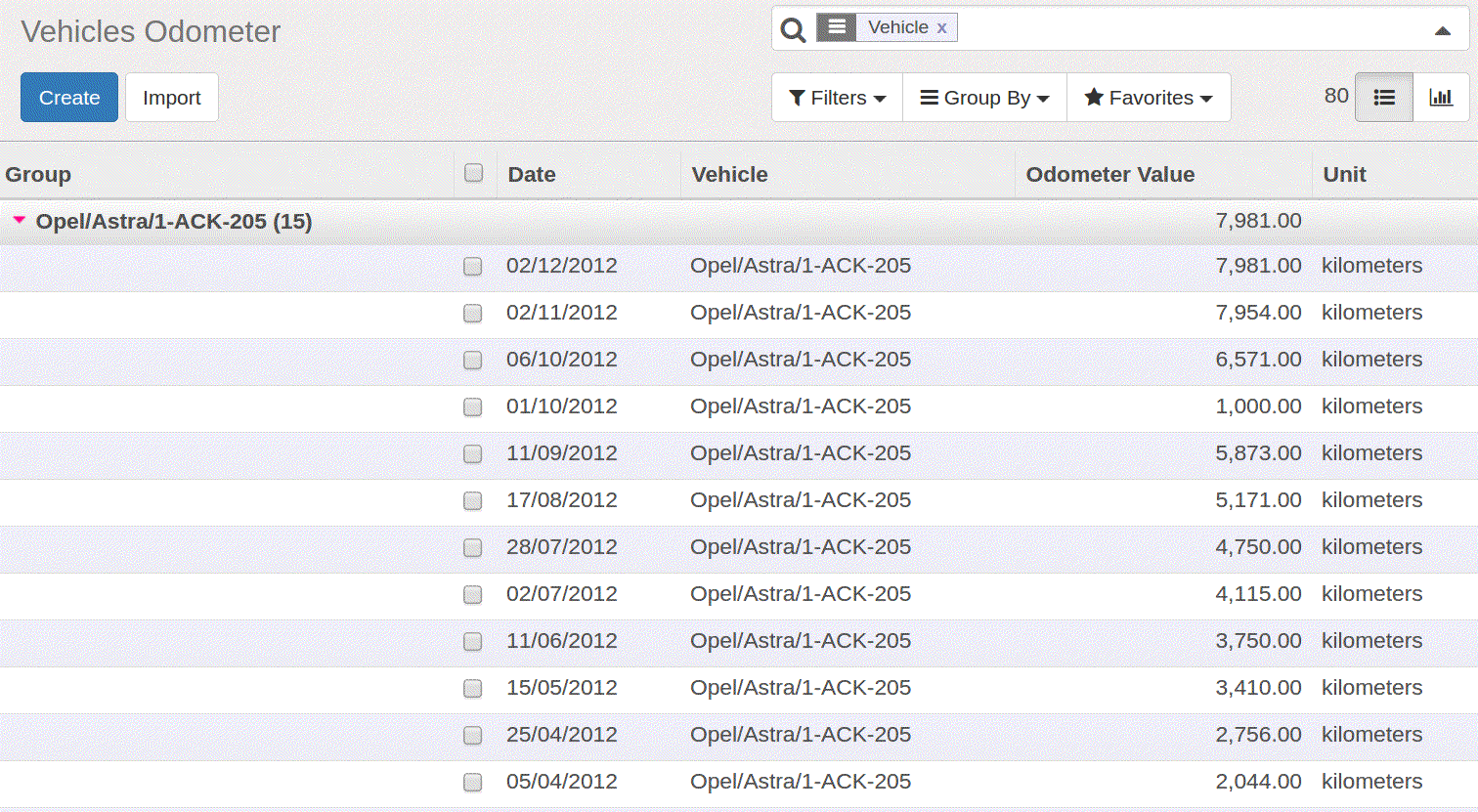Check the row dated 02/12/2012
The image size is (1478, 812).
(x=473, y=267)
